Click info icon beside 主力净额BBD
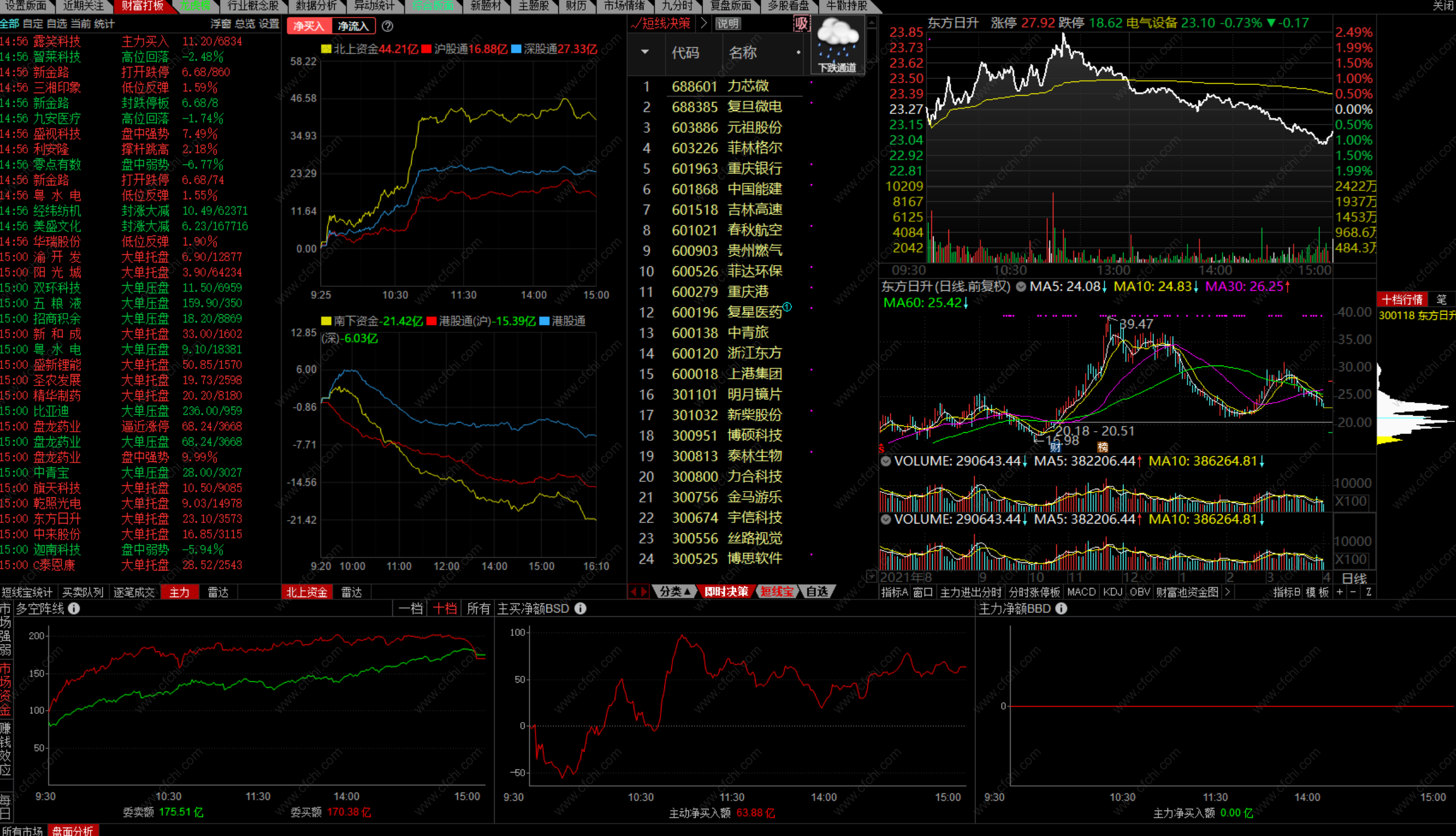The height and width of the screenshot is (836, 1456). (1061, 608)
